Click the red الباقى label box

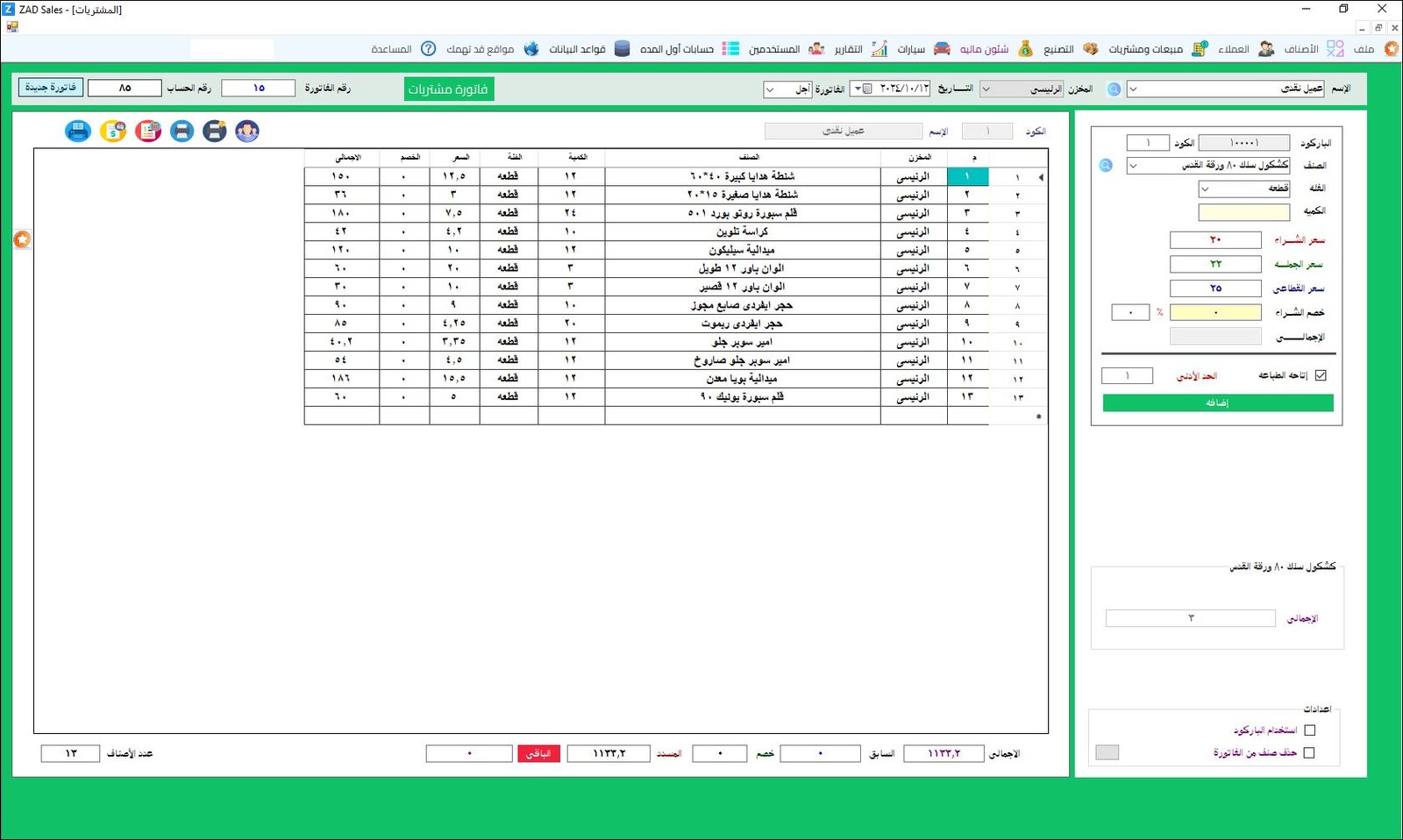coord(538,754)
